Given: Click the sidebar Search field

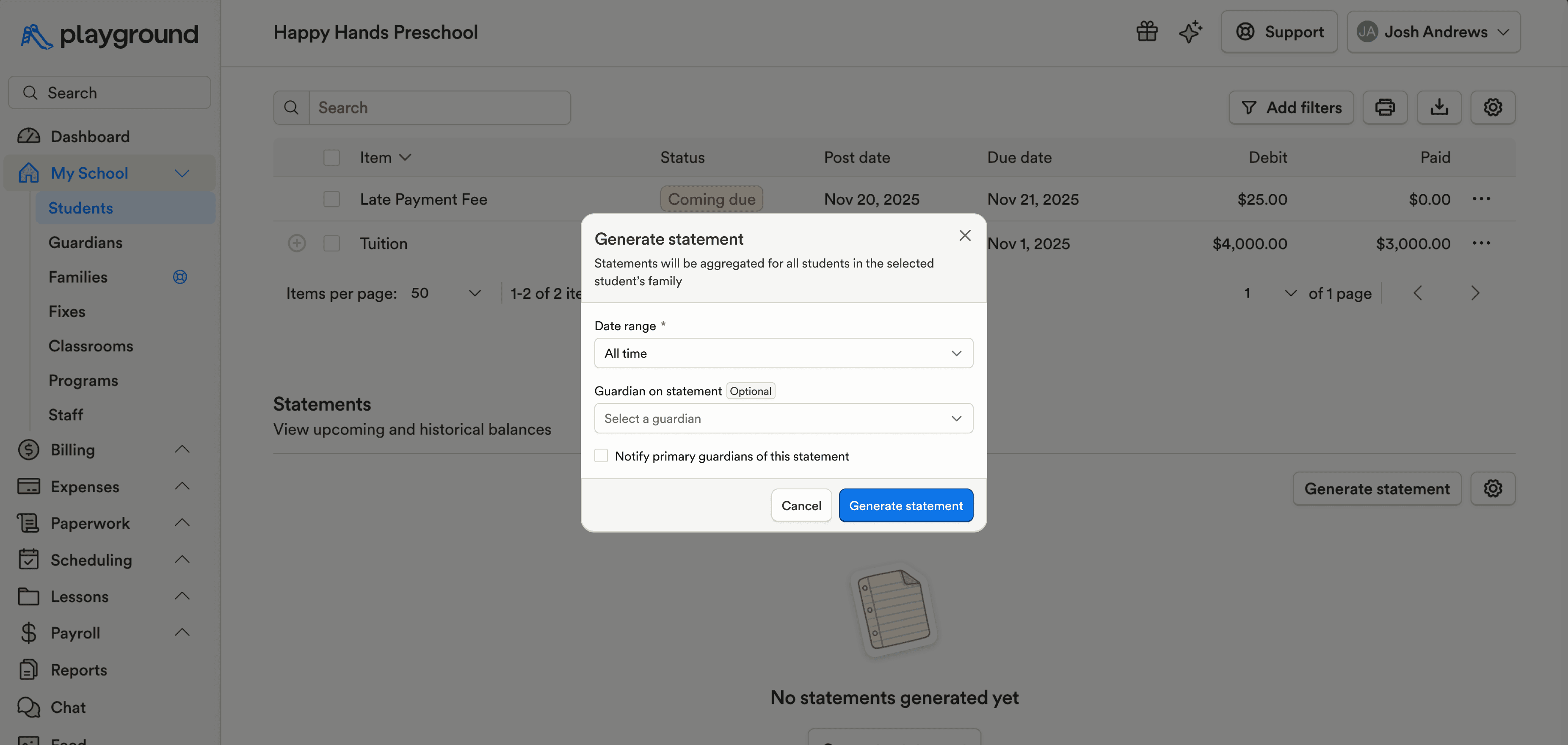Looking at the screenshot, I should [x=110, y=93].
